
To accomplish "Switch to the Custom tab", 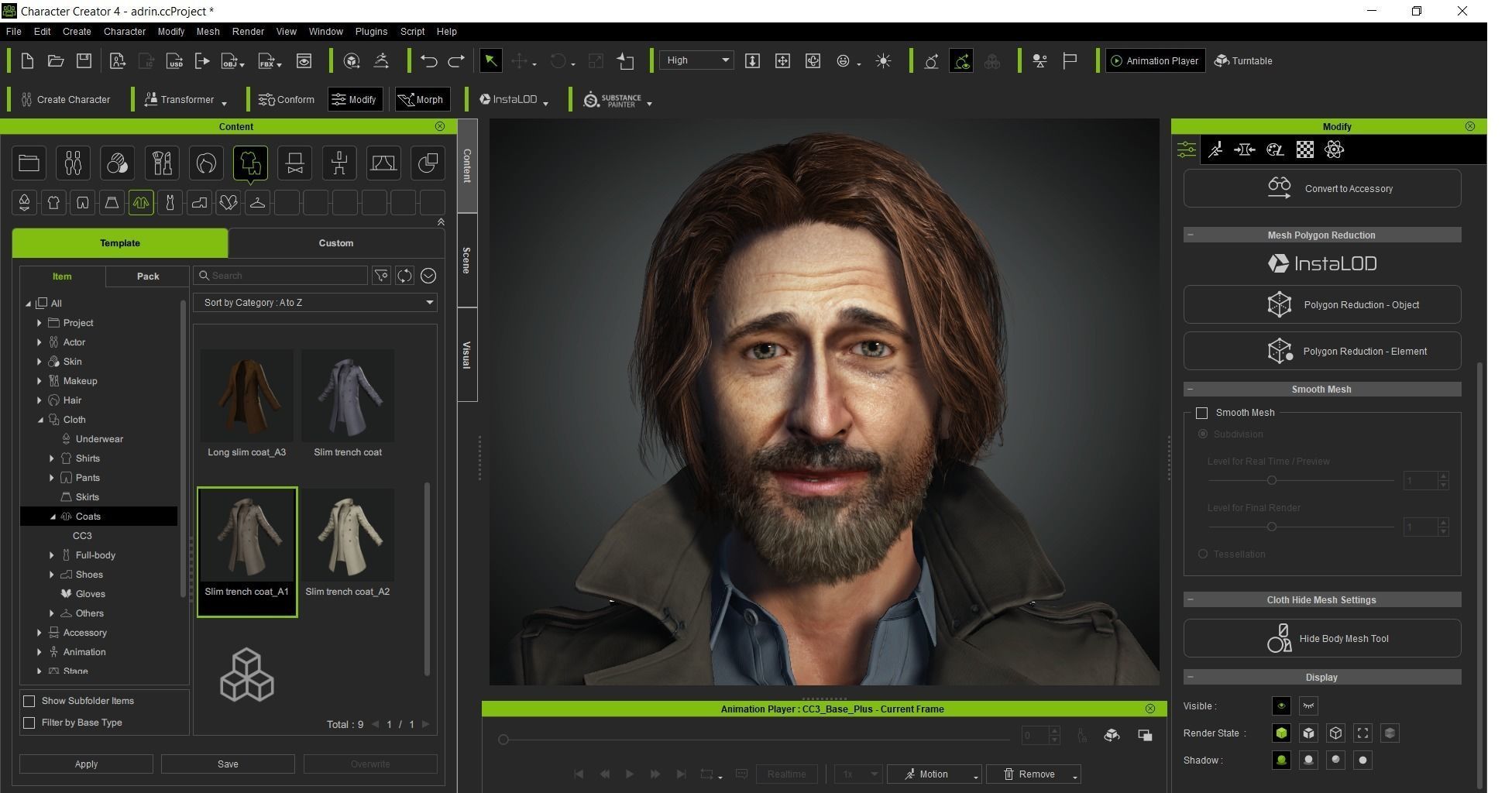I will pyautogui.click(x=336, y=243).
